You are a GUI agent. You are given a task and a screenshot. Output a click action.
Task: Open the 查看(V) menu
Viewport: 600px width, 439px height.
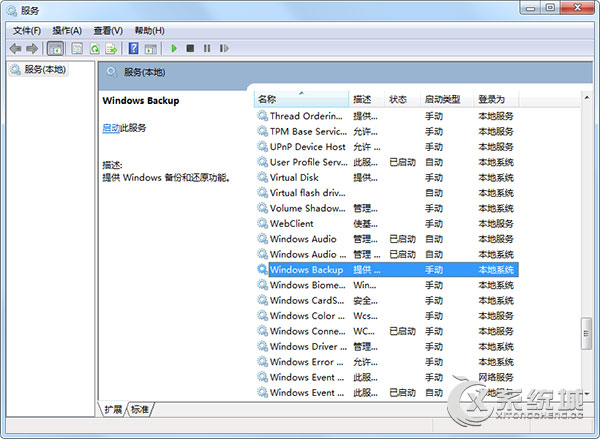tap(108, 31)
